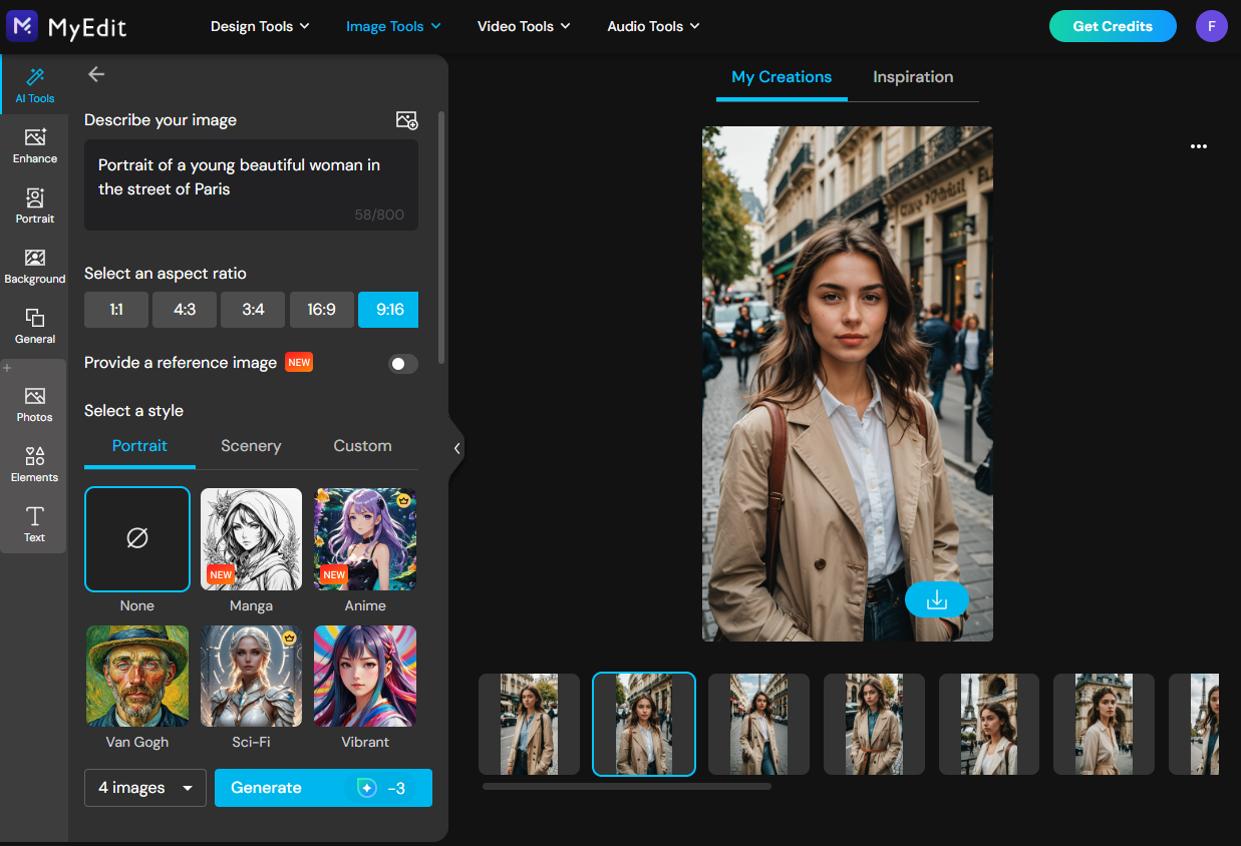Select the Elements sidebar icon
Screen dimensions: 1241x846
(34, 462)
